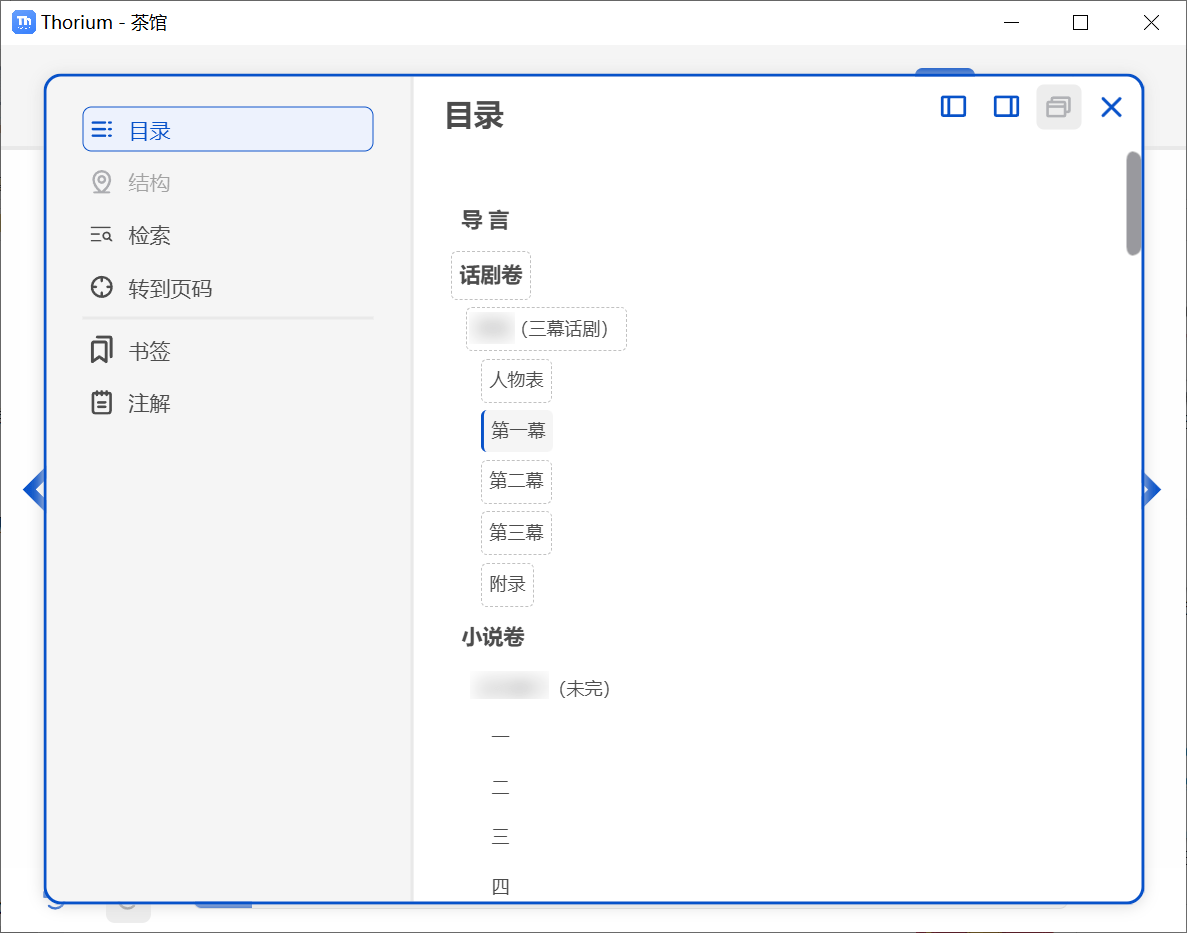Open chapter 一 under the novel section
The width and height of the screenshot is (1187, 933).
(x=501, y=735)
